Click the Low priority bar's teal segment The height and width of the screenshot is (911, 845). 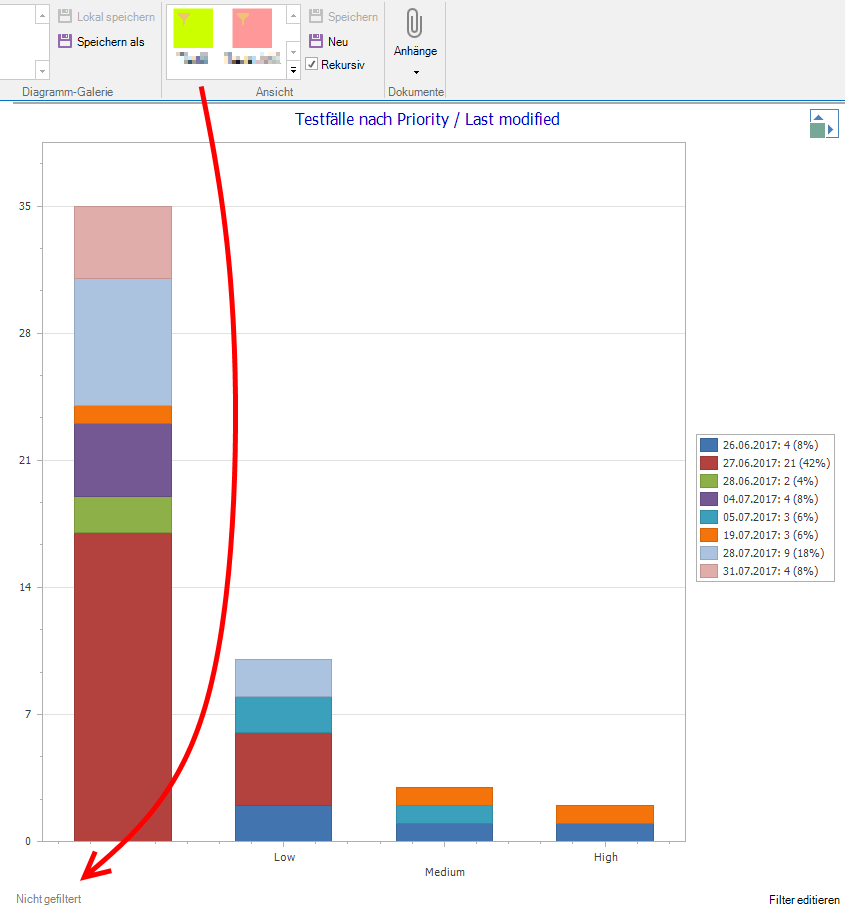[x=283, y=715]
